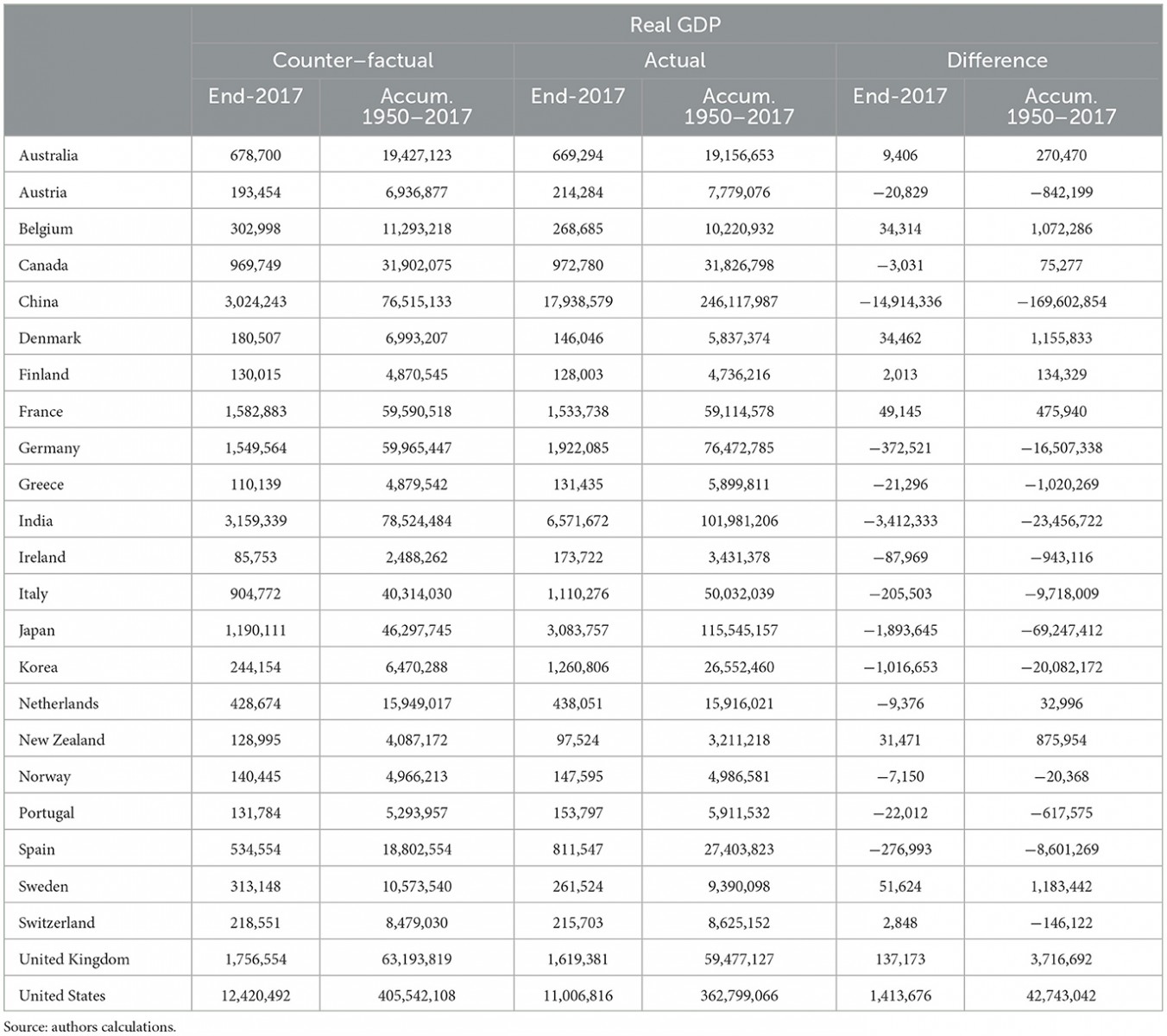Screen dimensions: 1167x1036
Task: Click the Real GDP top header
Action: [x=675, y=24]
